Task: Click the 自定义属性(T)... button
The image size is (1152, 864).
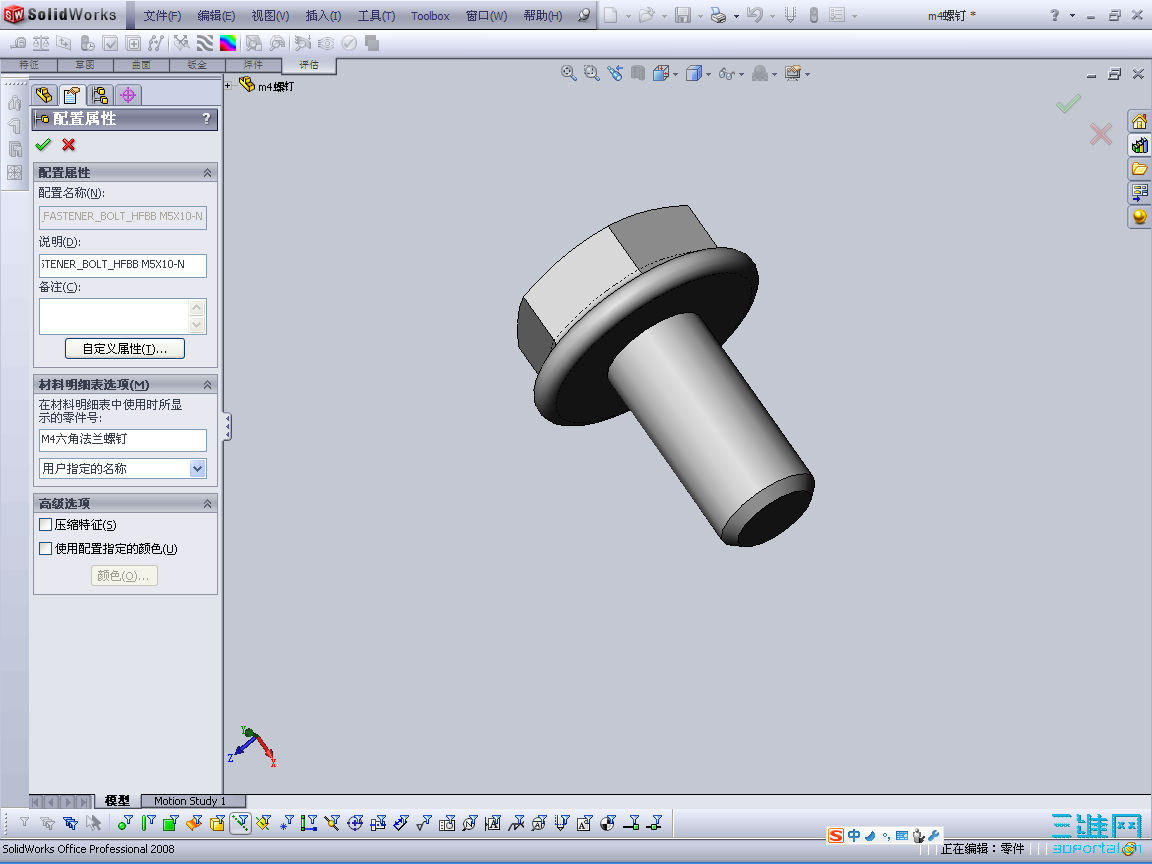Action: 124,349
